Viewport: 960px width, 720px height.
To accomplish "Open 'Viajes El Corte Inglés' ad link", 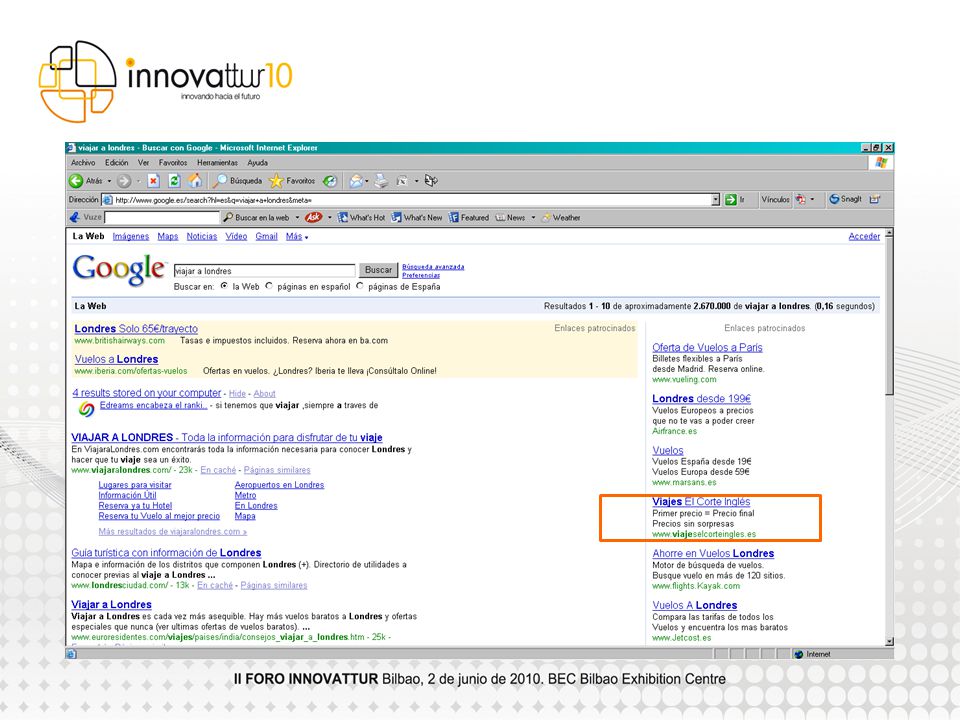I will 701,501.
